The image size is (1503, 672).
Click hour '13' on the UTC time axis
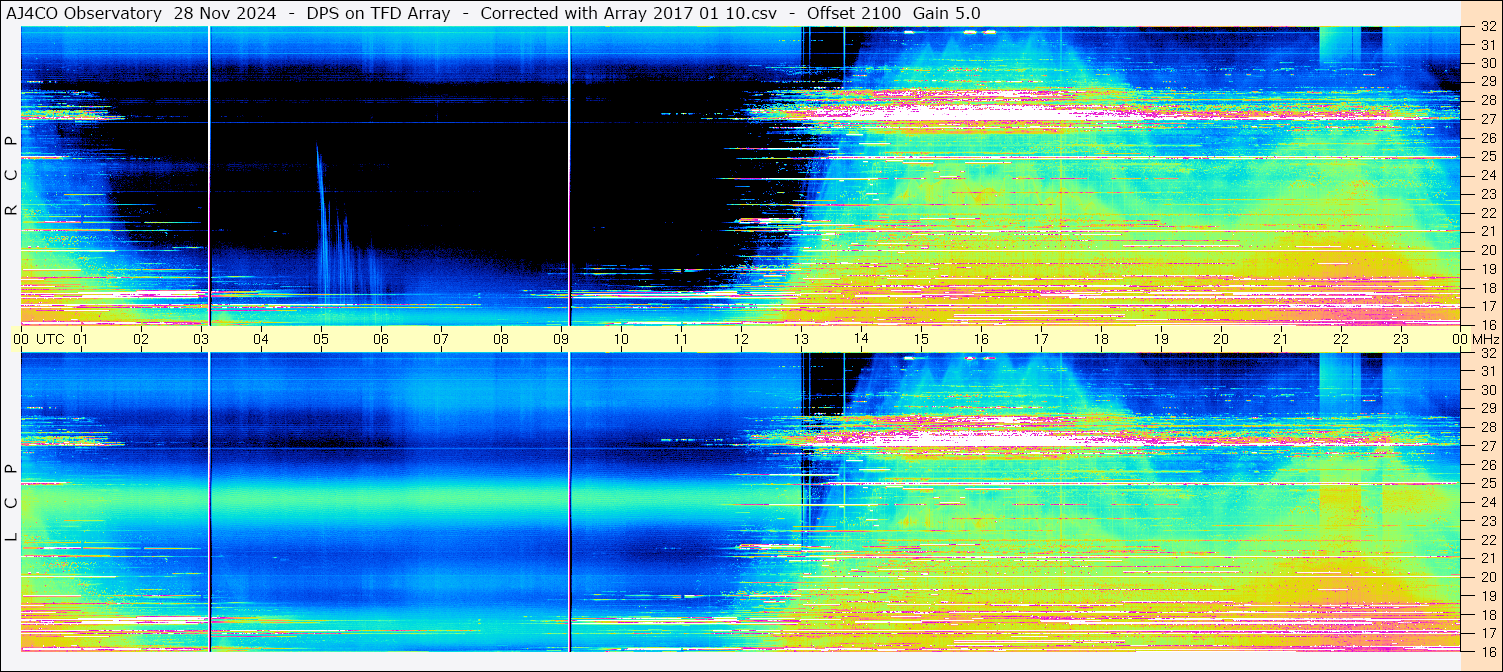pyautogui.click(x=801, y=340)
